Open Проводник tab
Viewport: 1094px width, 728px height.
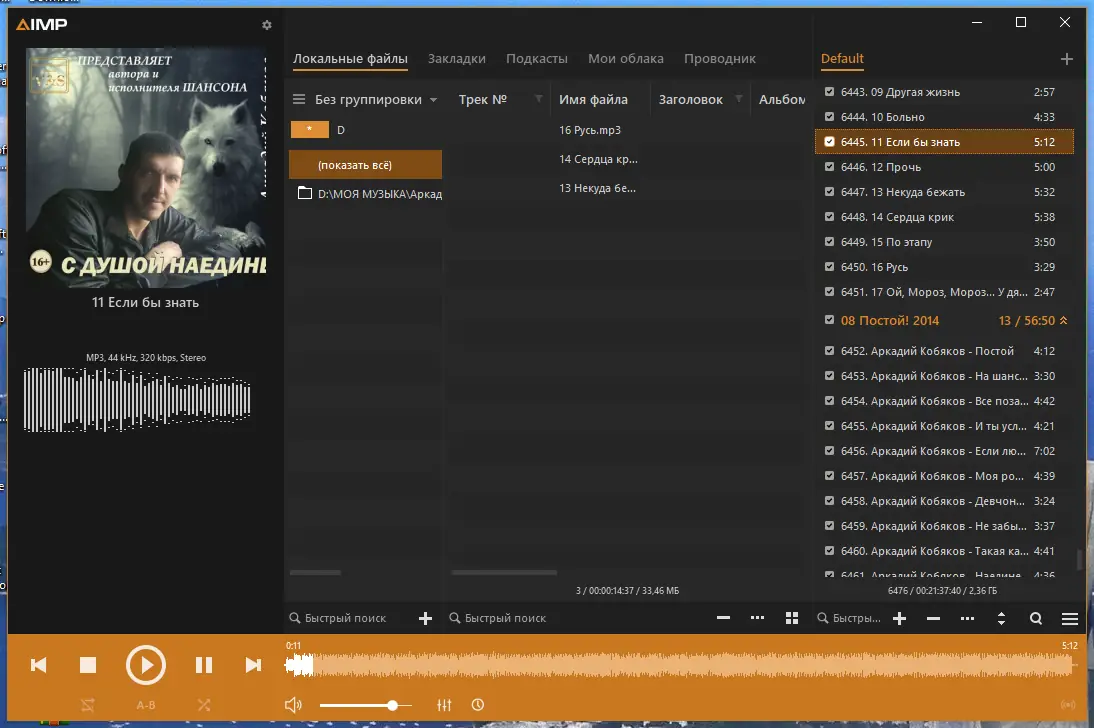coord(720,59)
